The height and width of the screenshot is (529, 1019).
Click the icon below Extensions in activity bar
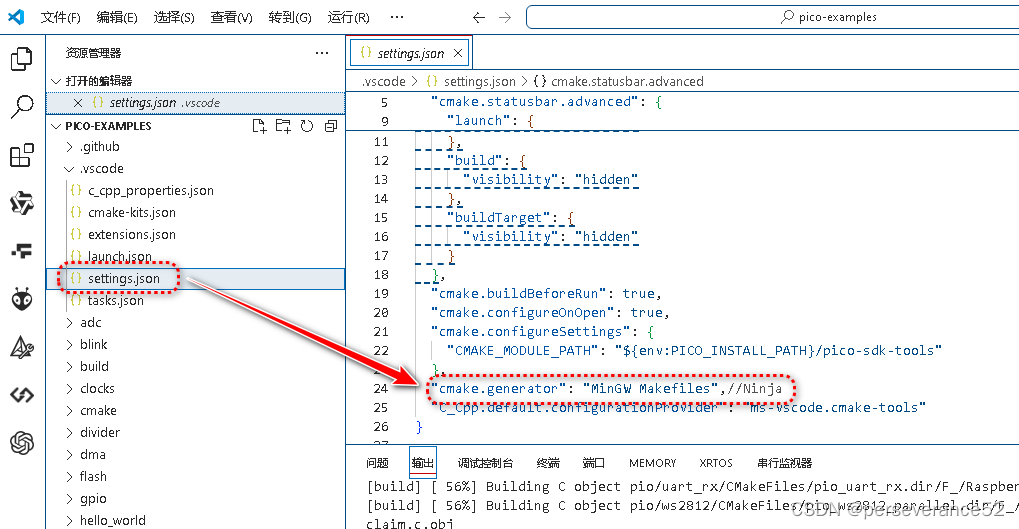(x=21, y=203)
